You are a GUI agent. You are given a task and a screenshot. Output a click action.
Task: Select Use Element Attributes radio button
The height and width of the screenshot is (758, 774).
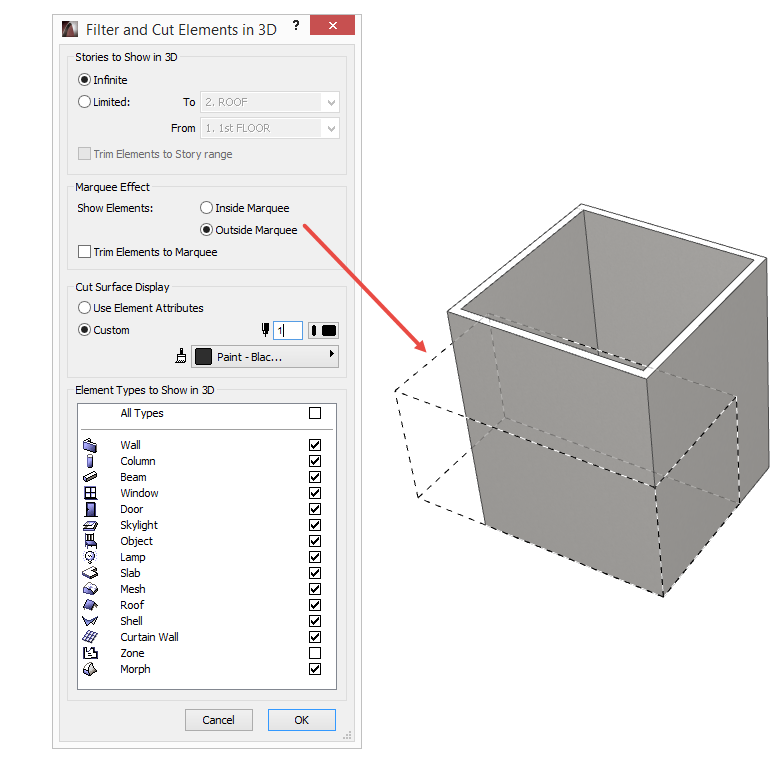(x=84, y=308)
